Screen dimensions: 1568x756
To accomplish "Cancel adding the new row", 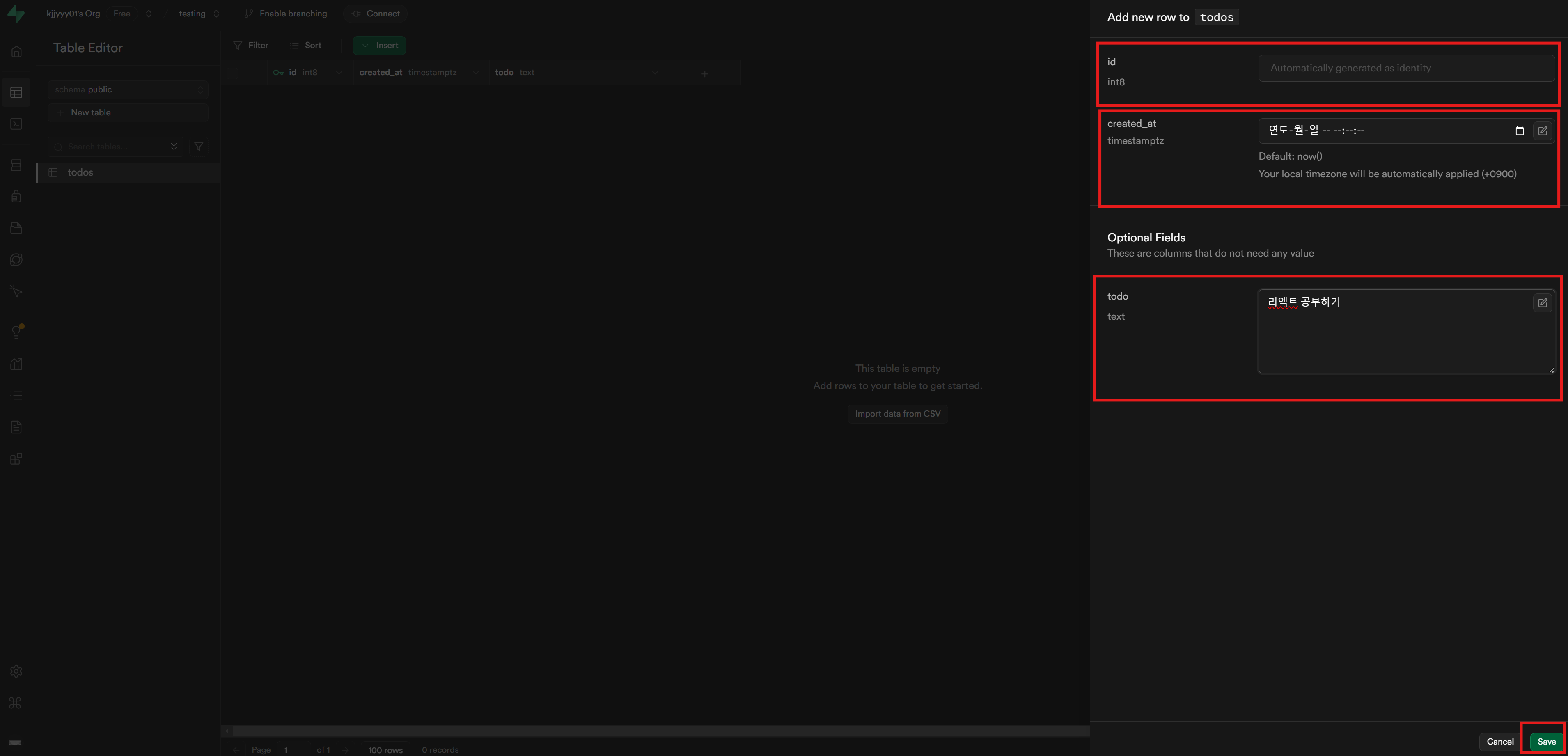I will tap(1499, 741).
